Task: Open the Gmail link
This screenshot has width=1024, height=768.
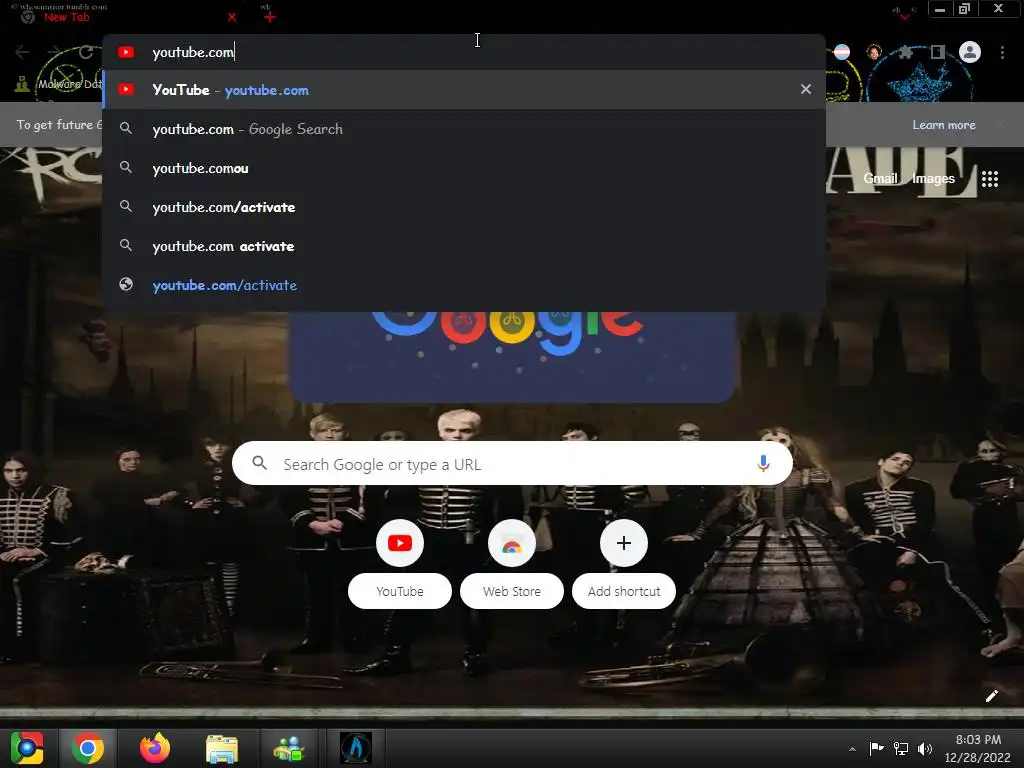Action: [880, 178]
